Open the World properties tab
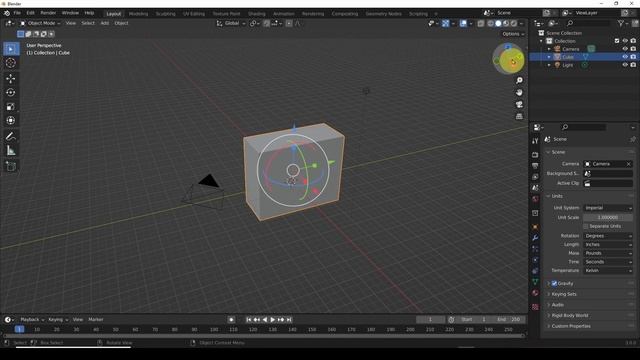The image size is (640, 360). point(535,199)
